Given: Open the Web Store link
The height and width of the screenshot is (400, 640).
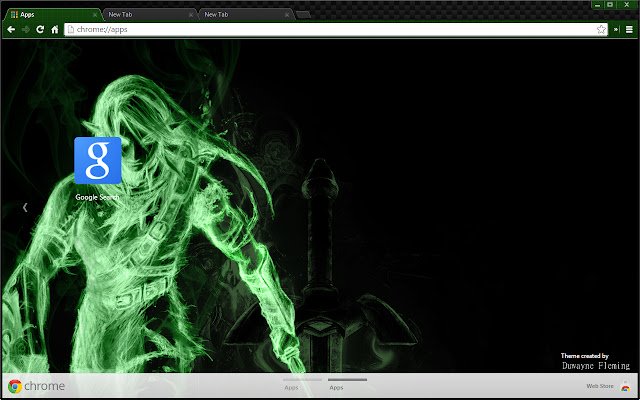Looking at the screenshot, I should (608, 386).
